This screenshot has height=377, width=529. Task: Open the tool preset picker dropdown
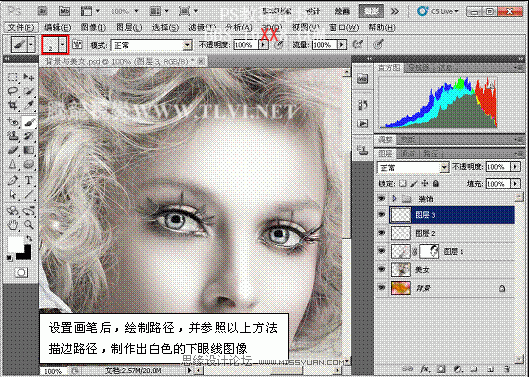click(31, 45)
